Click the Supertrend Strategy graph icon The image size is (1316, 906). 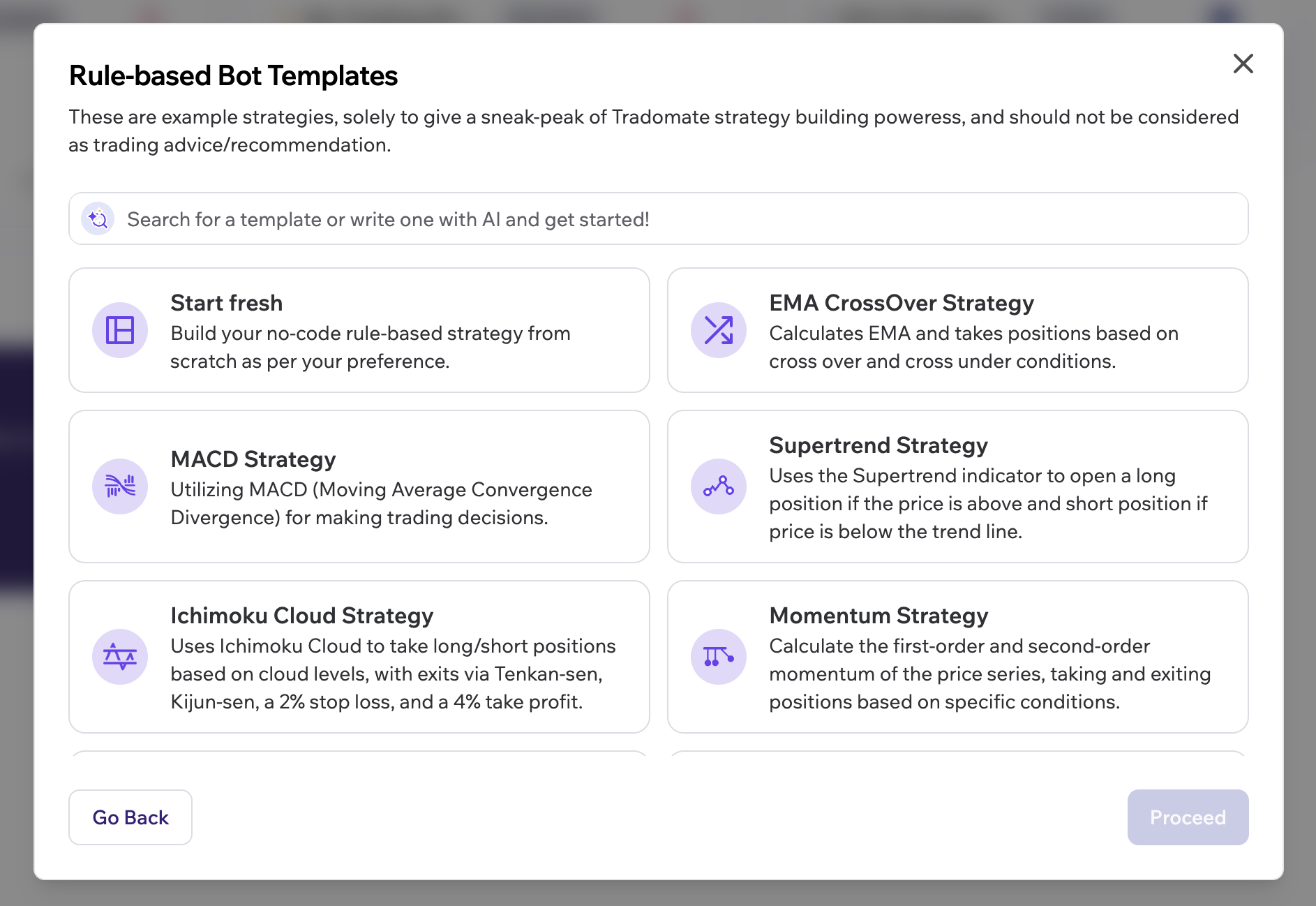pos(718,486)
